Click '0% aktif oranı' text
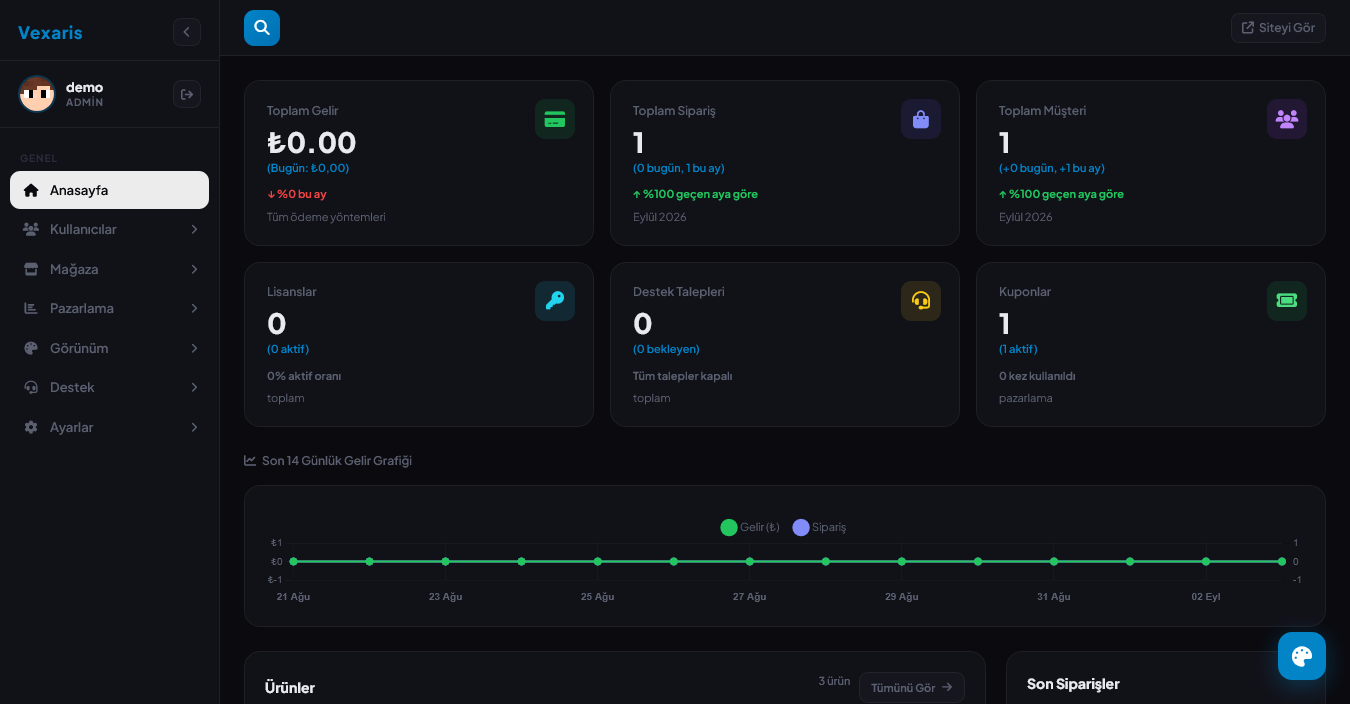1350x704 pixels. point(304,376)
